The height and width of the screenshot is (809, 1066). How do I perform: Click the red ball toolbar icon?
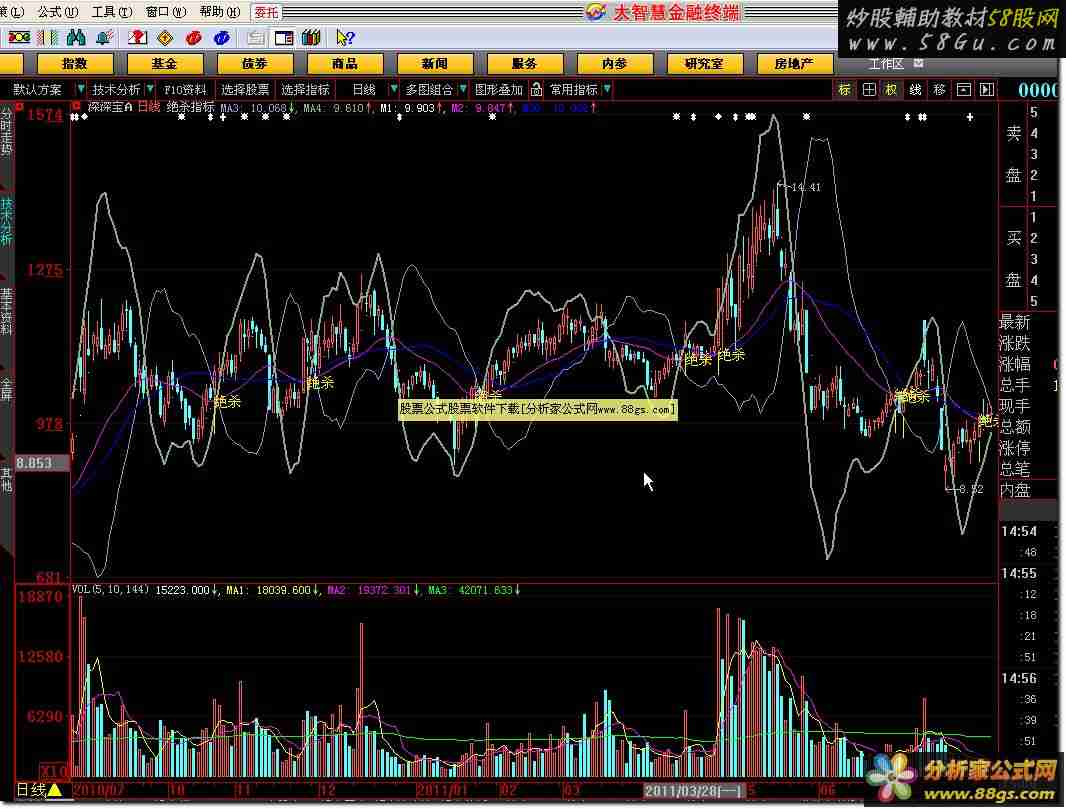[194, 38]
